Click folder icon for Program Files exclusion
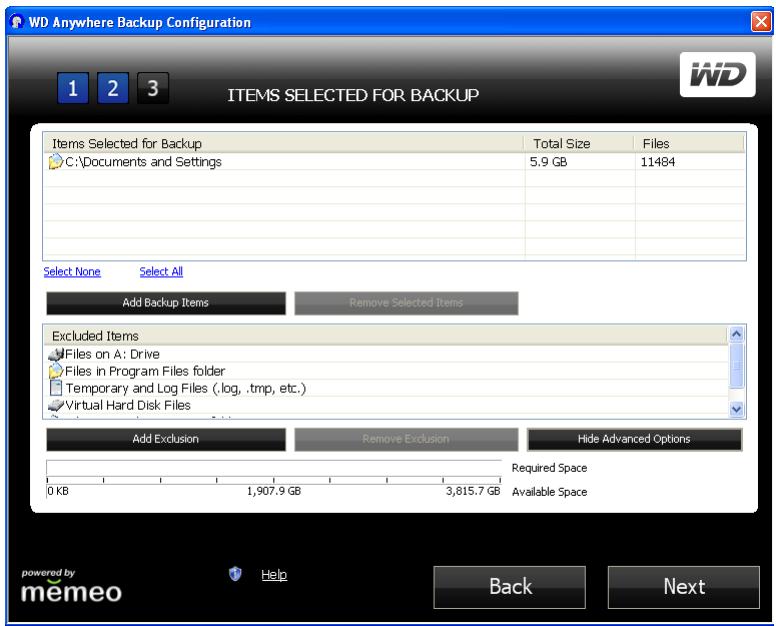Viewport: 776px width, 626px height. click(55, 371)
